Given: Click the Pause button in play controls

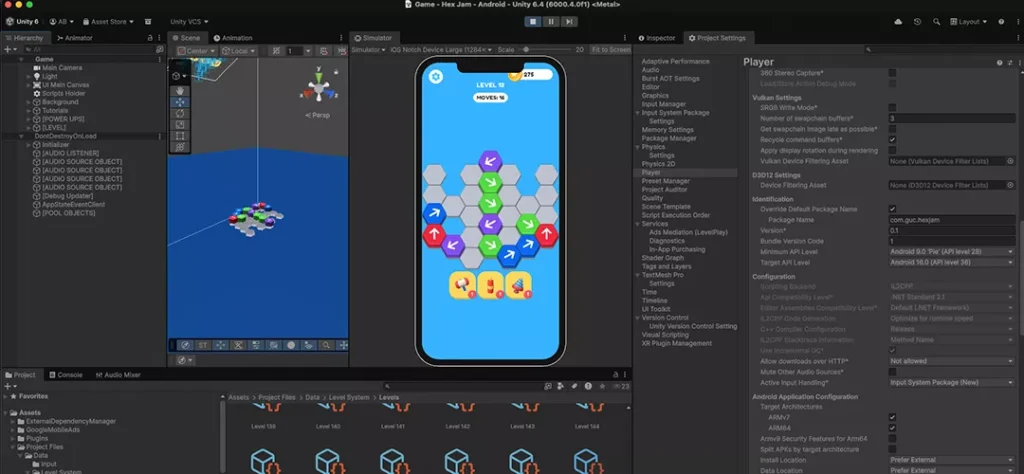Looking at the screenshot, I should 551,22.
